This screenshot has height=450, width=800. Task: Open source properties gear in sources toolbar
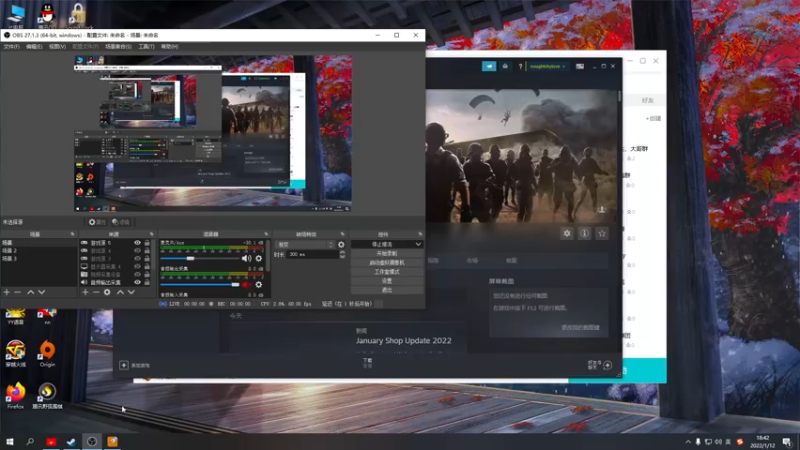(107, 292)
